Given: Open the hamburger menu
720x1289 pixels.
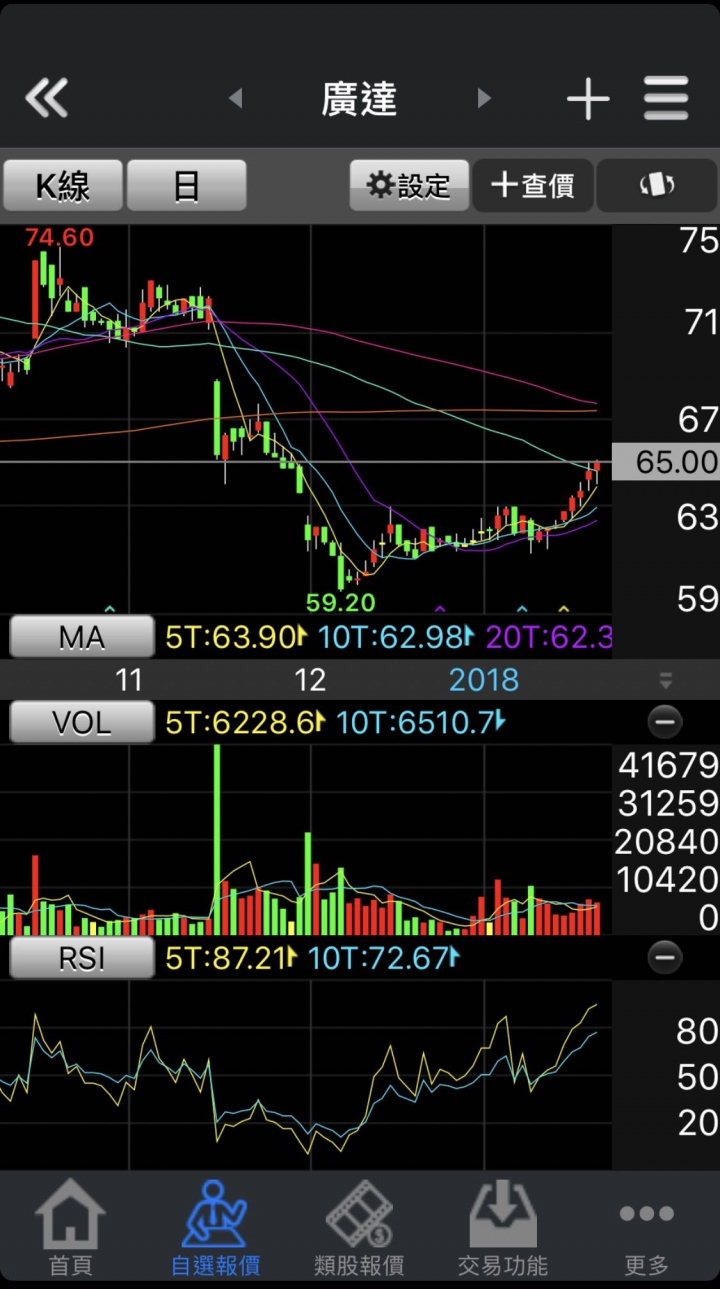Looking at the screenshot, I should (666, 98).
